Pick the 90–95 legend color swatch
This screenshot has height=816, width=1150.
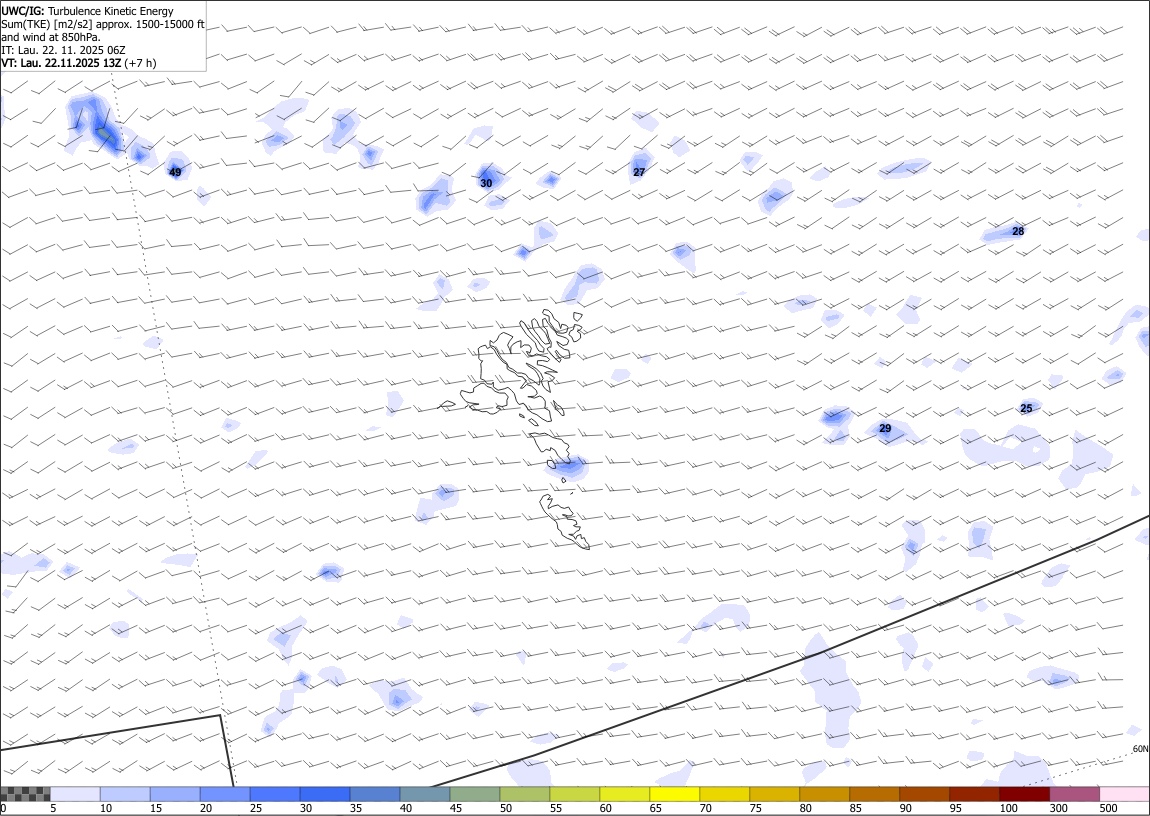(923, 794)
